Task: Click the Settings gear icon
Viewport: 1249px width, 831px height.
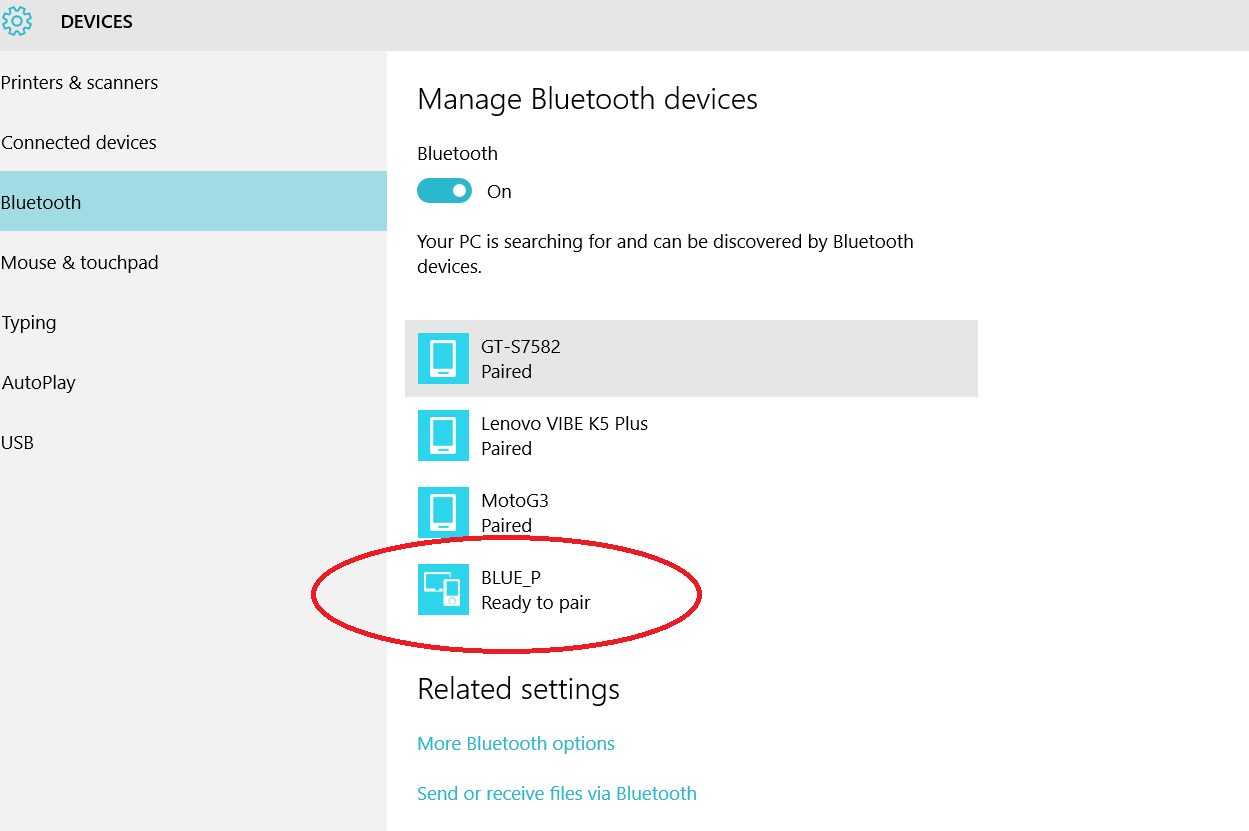Action: coord(17,21)
